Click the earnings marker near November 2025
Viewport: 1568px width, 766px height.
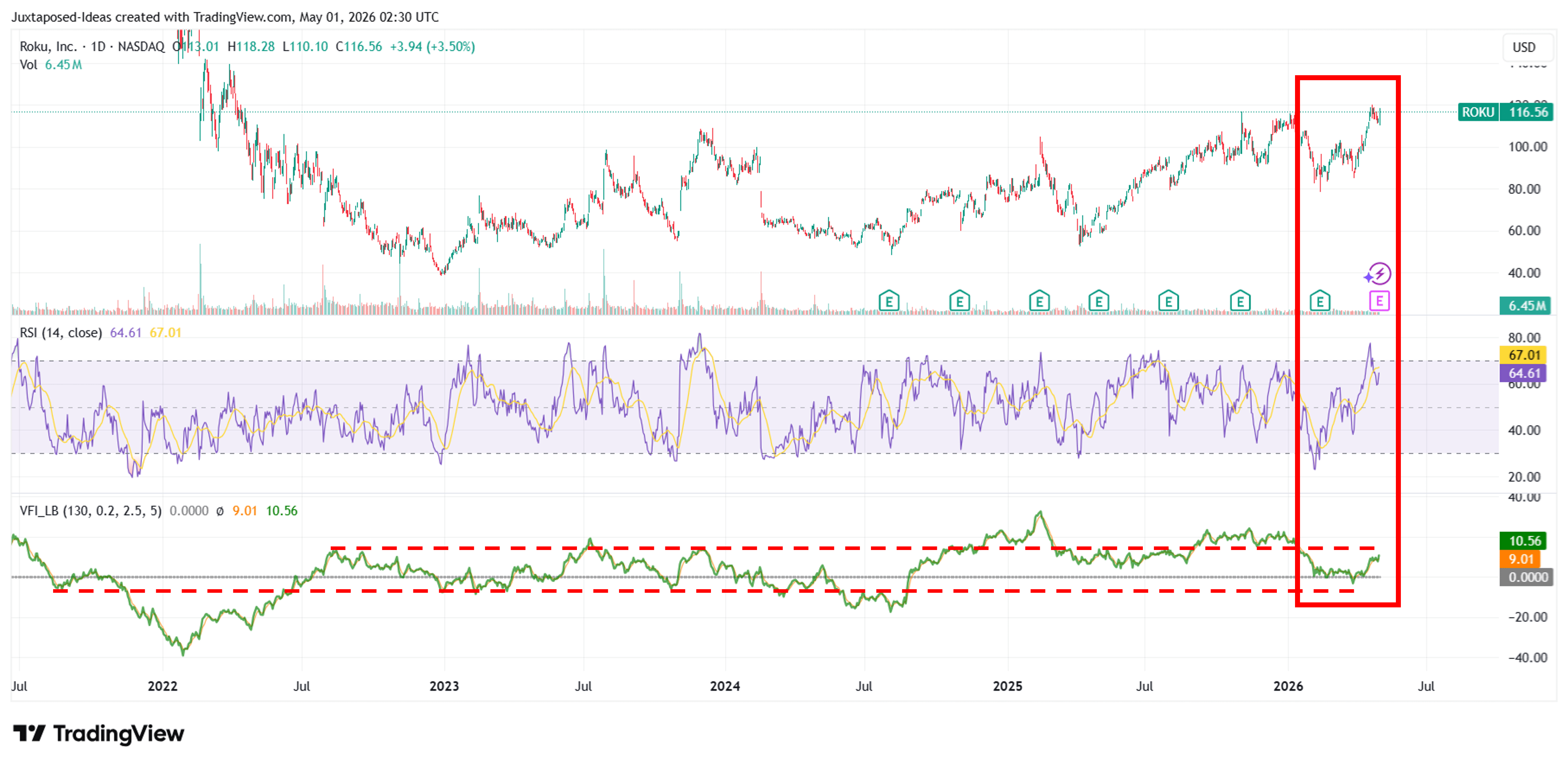(x=1240, y=301)
